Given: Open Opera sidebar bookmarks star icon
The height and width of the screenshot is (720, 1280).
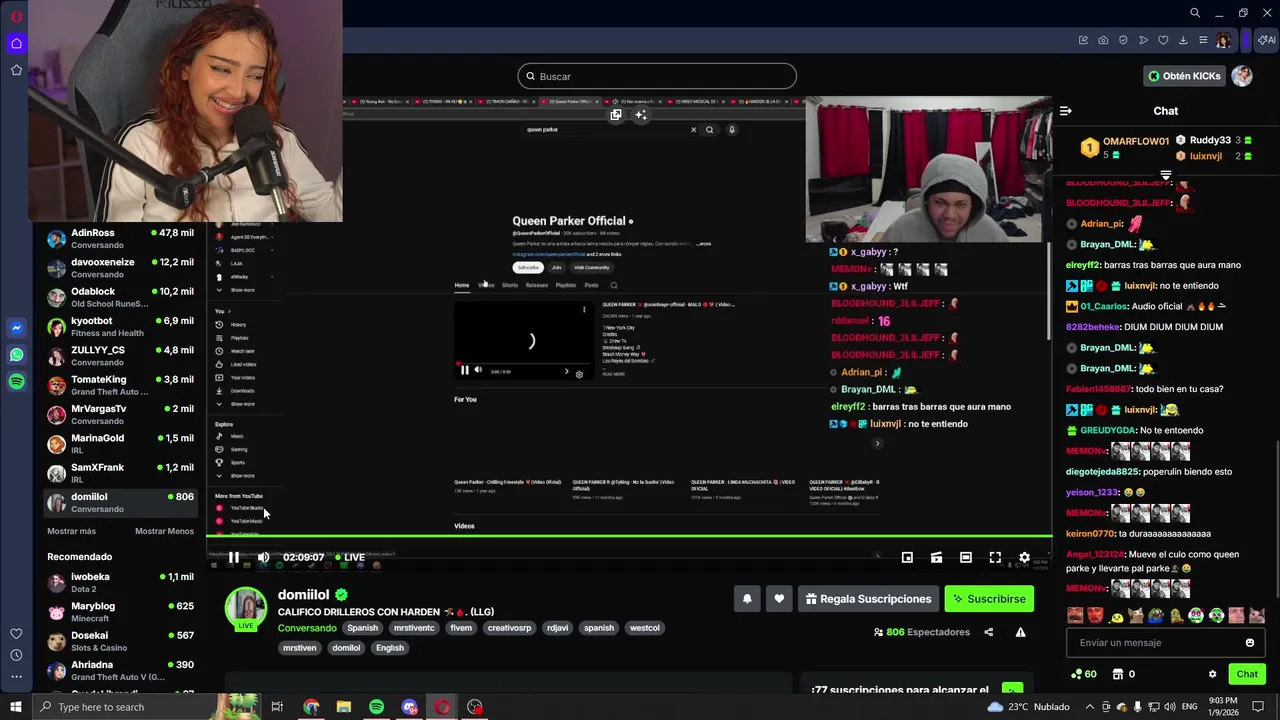Looking at the screenshot, I should click(x=16, y=70).
